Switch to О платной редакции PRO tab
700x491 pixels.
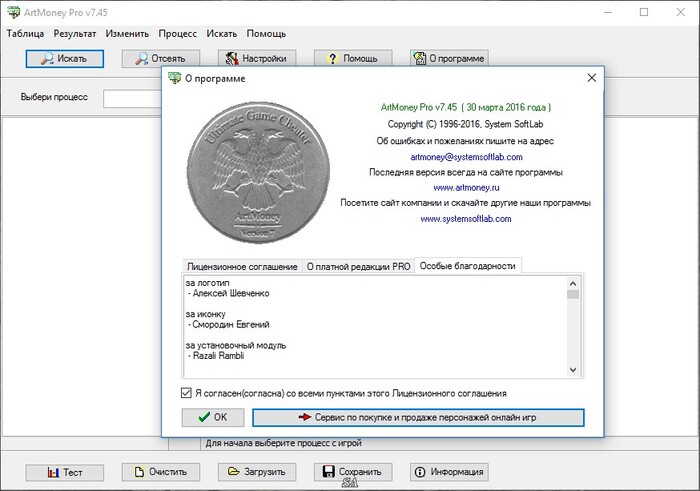pos(358,266)
